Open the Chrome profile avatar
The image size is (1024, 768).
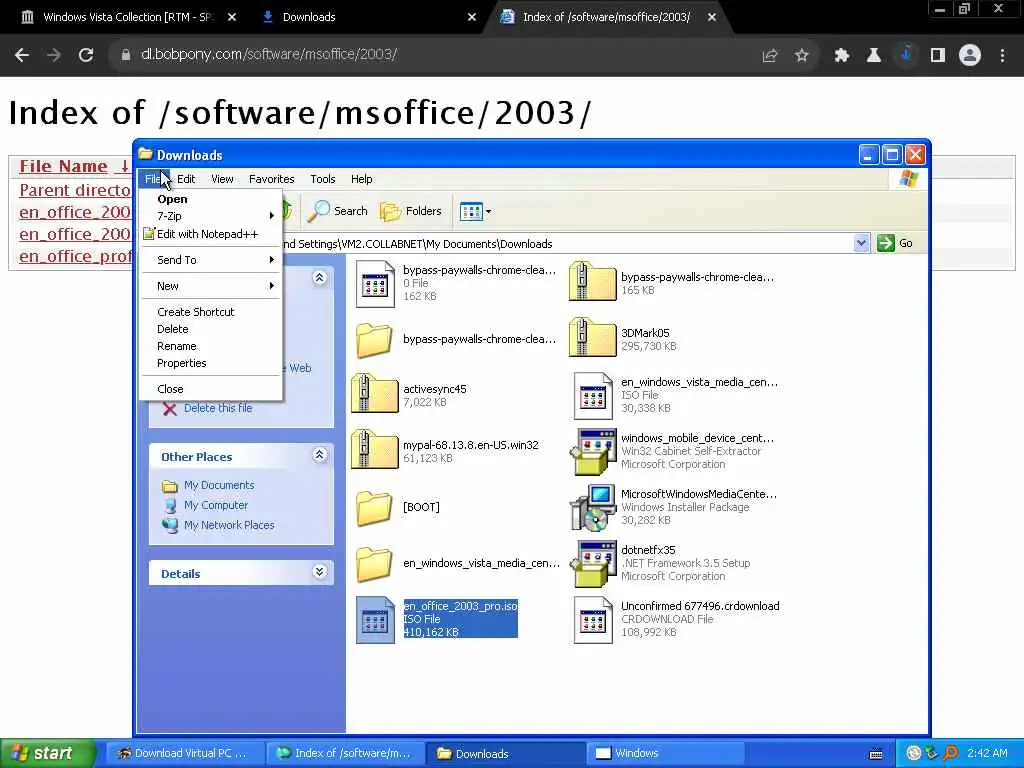[x=970, y=56]
